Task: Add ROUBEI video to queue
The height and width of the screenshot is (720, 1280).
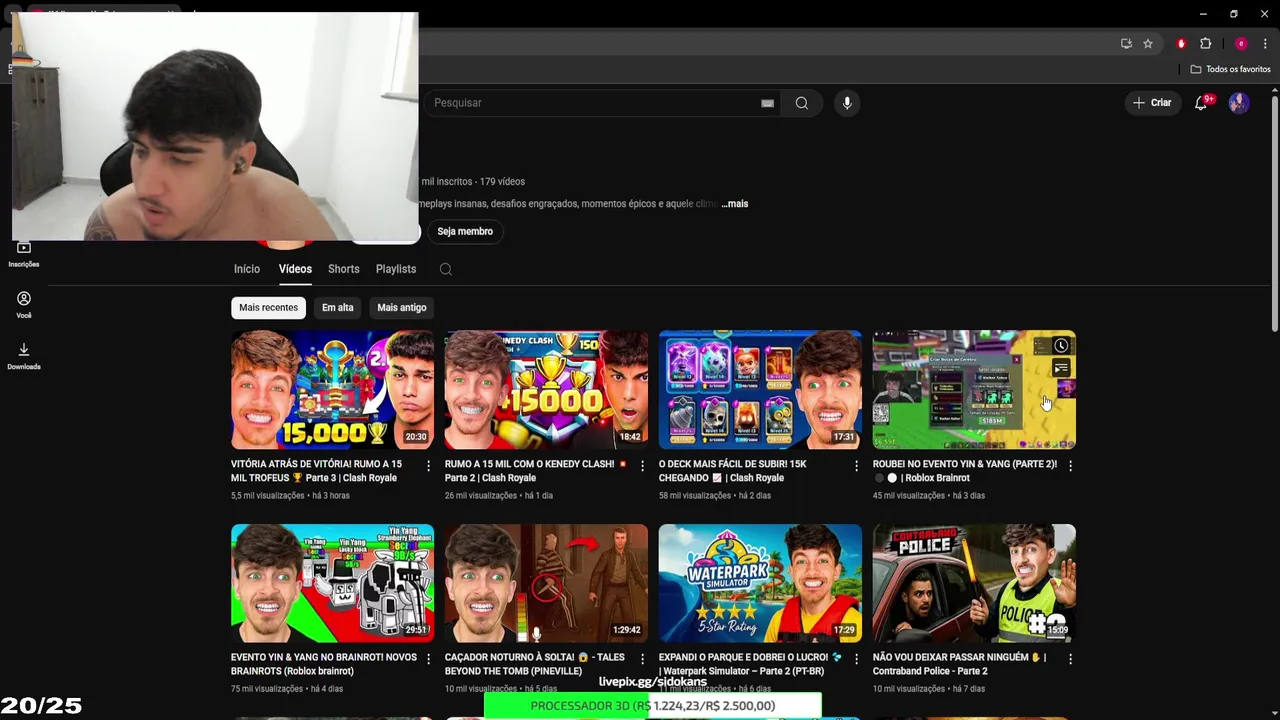Action: coord(1061,369)
